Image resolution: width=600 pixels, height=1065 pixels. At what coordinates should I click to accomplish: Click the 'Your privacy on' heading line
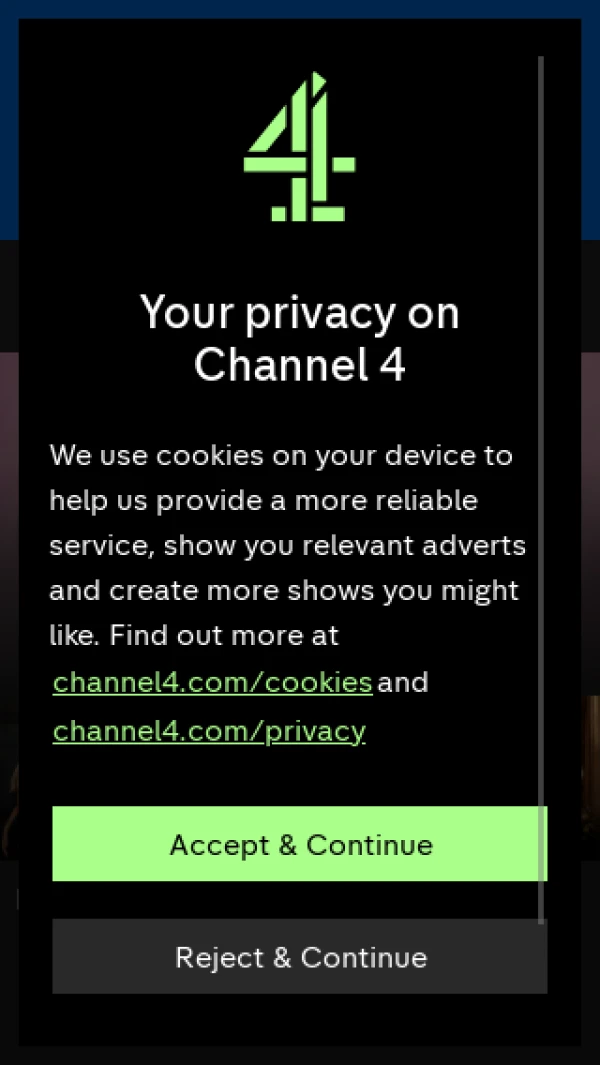[x=300, y=312]
